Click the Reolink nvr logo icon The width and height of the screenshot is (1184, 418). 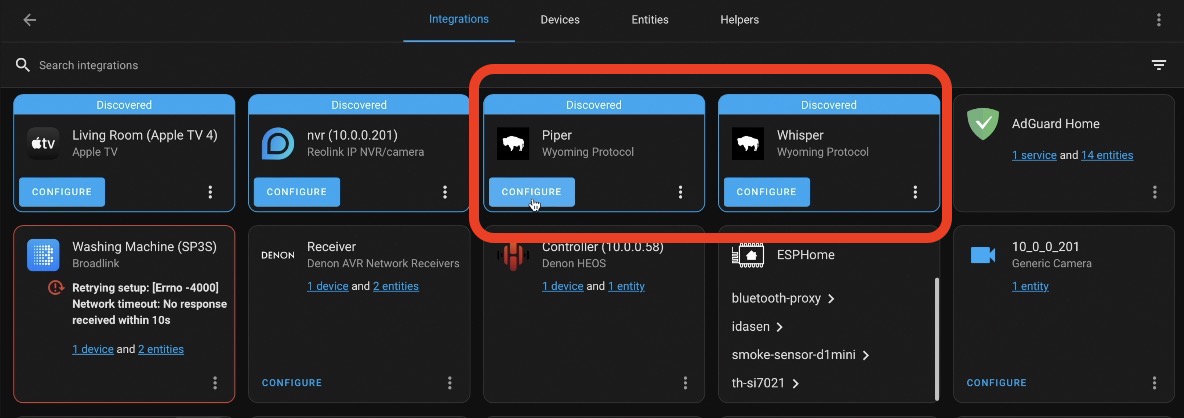[x=278, y=143]
